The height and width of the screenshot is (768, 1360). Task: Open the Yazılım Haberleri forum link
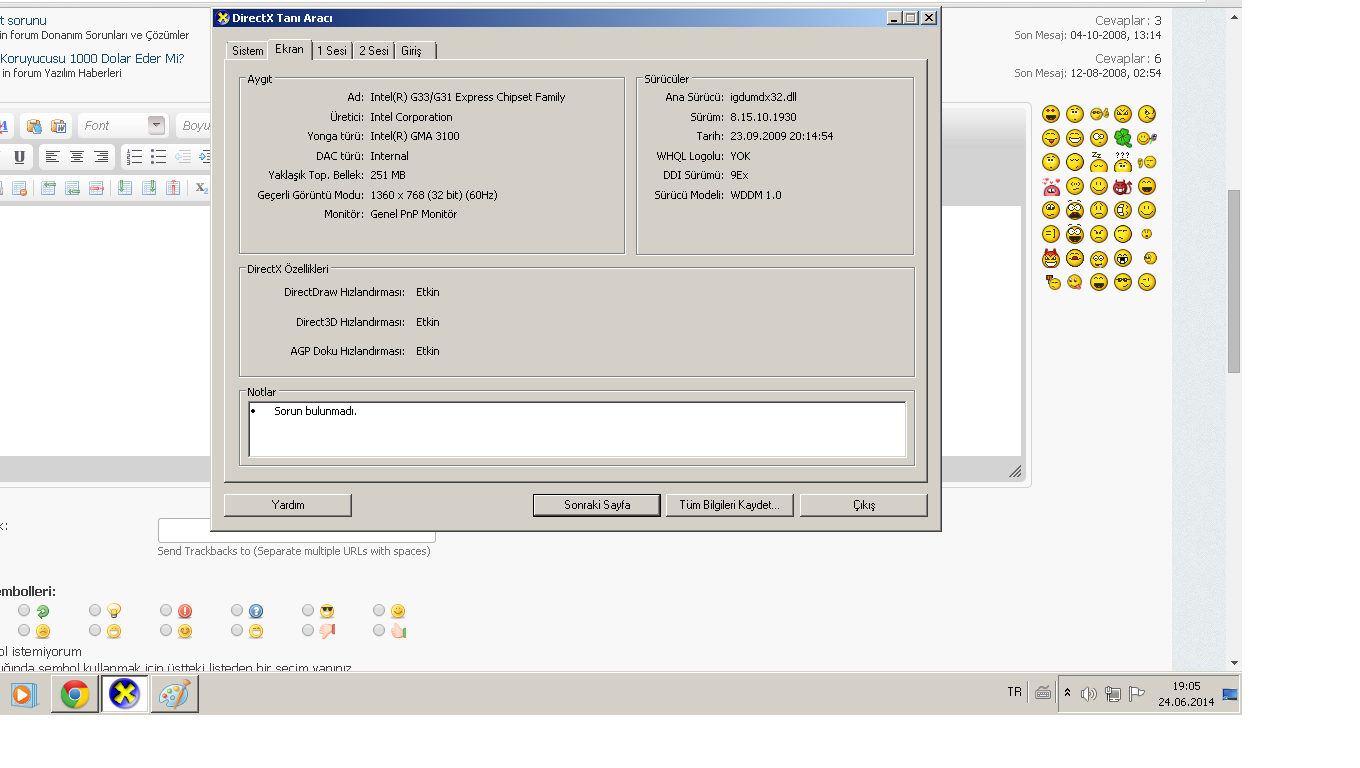81,73
